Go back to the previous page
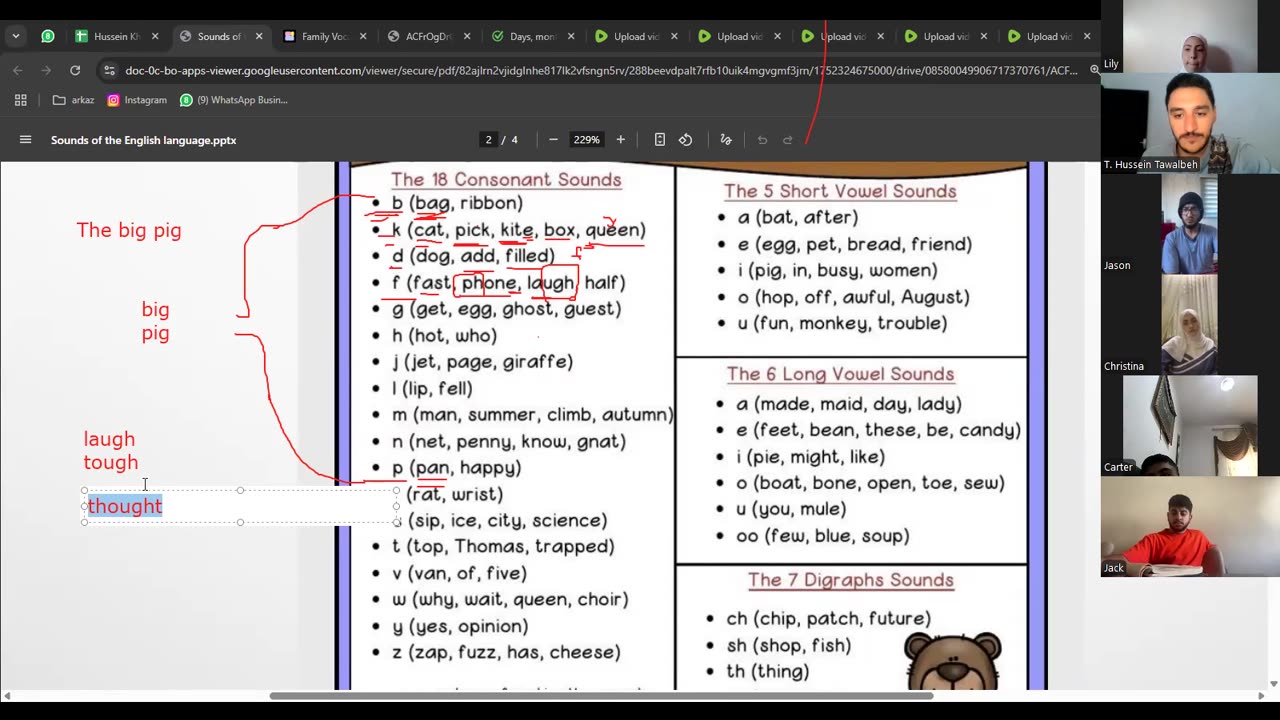The height and width of the screenshot is (720, 1280). 17,70
